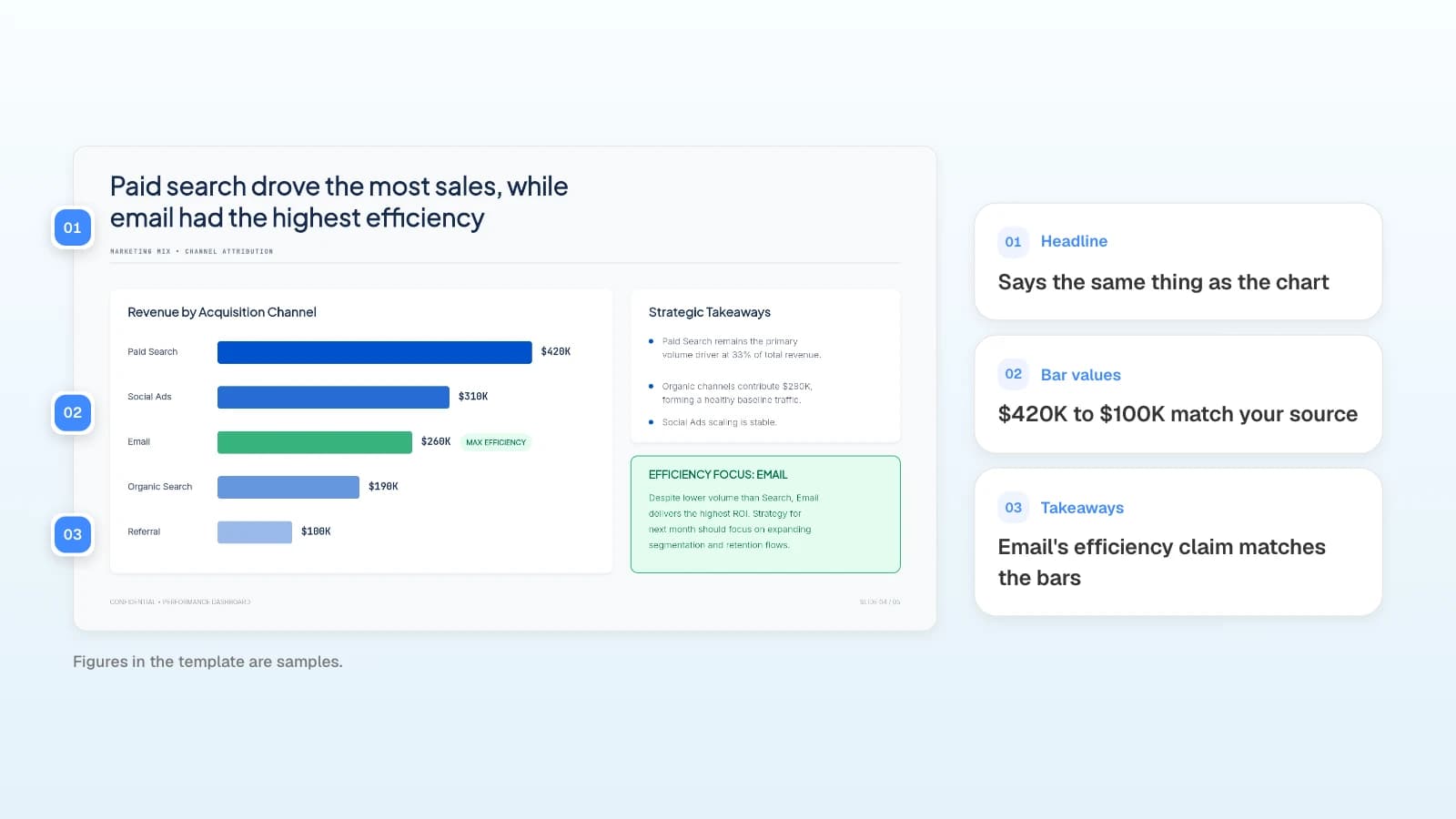Select the Bar values card title
The width and height of the screenshot is (1456, 819).
point(1080,375)
